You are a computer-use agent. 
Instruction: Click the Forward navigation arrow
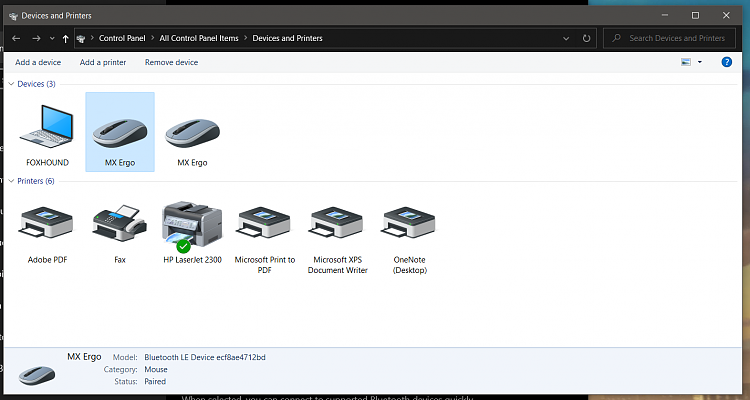click(x=36, y=38)
